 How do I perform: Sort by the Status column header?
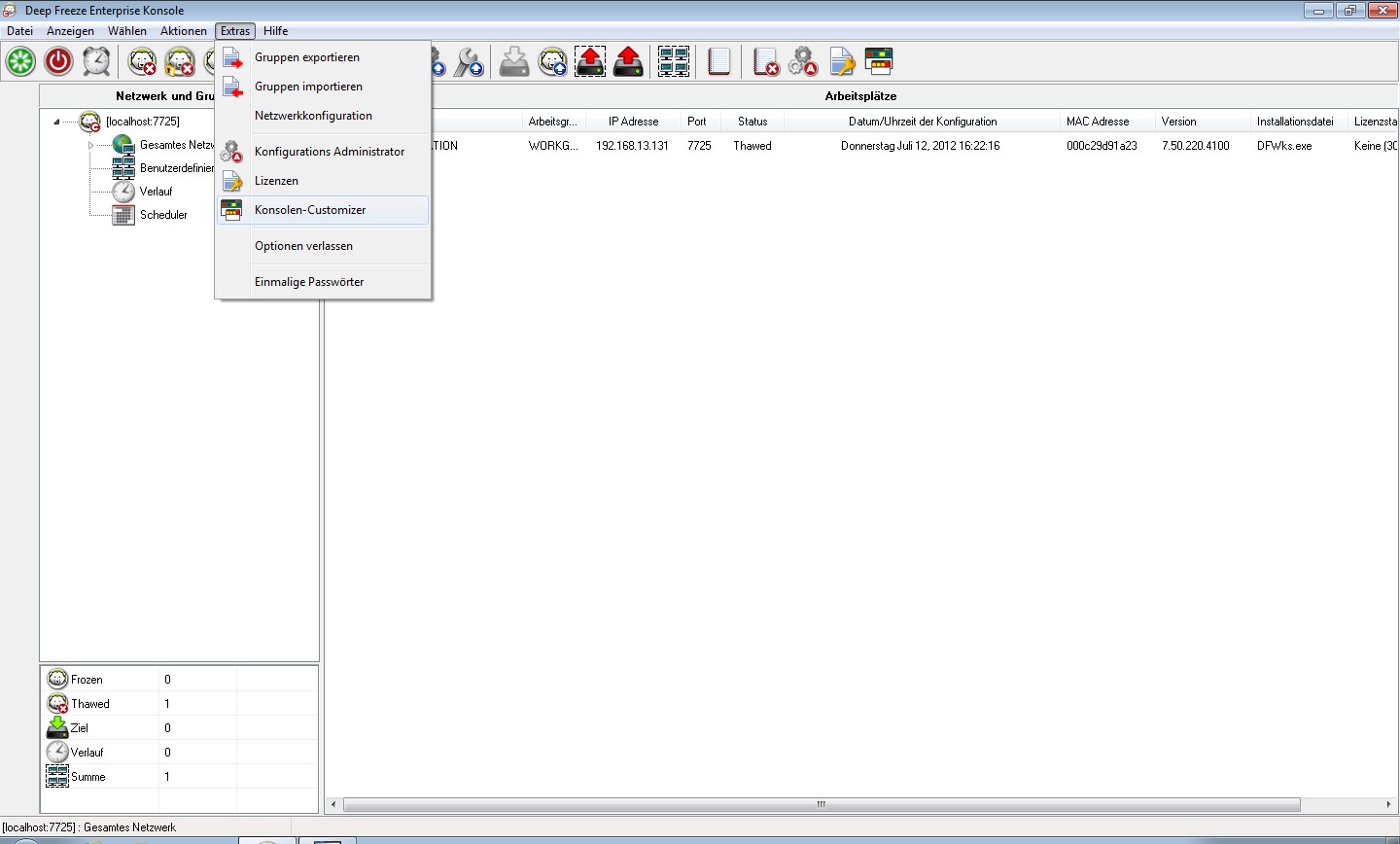pos(752,122)
